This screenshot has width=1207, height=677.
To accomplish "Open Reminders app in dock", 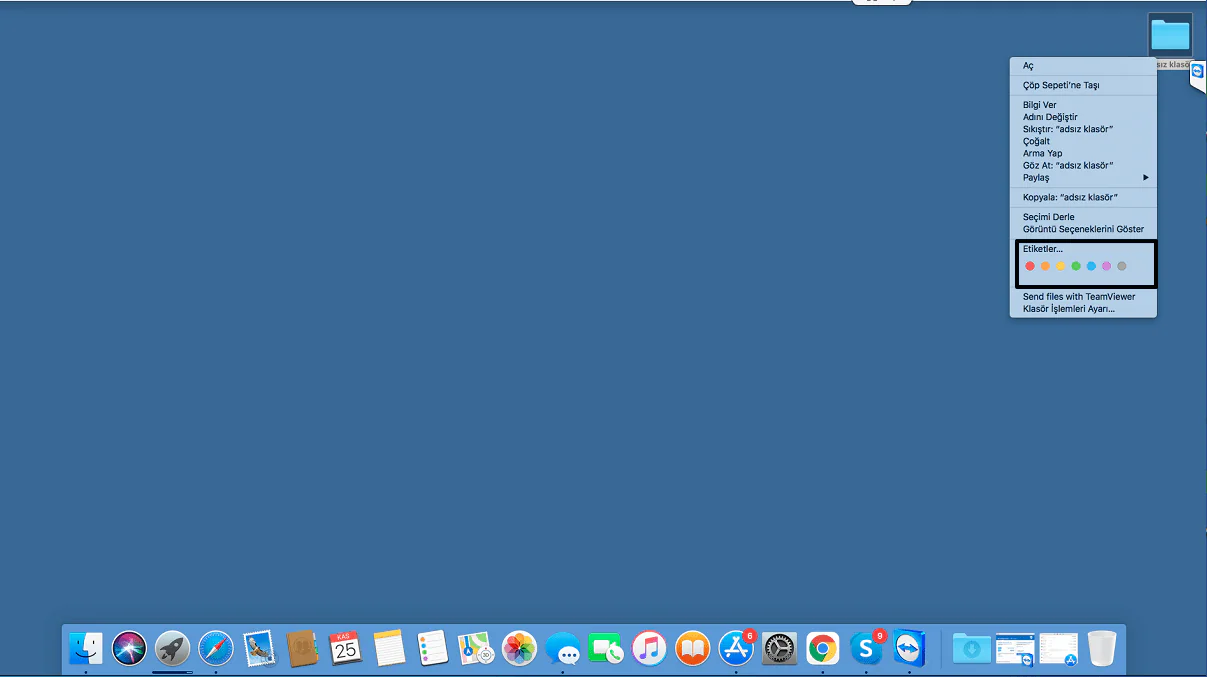I will coord(432,648).
